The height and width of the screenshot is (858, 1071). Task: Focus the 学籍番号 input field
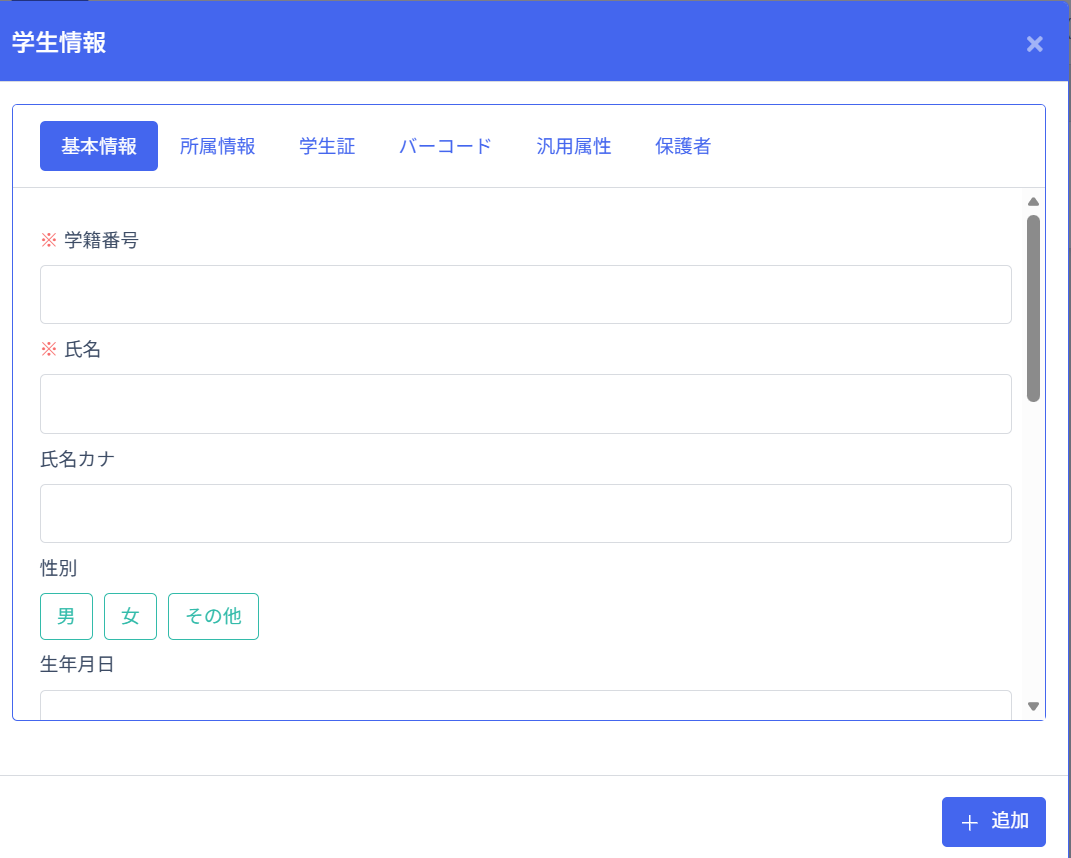point(525,294)
